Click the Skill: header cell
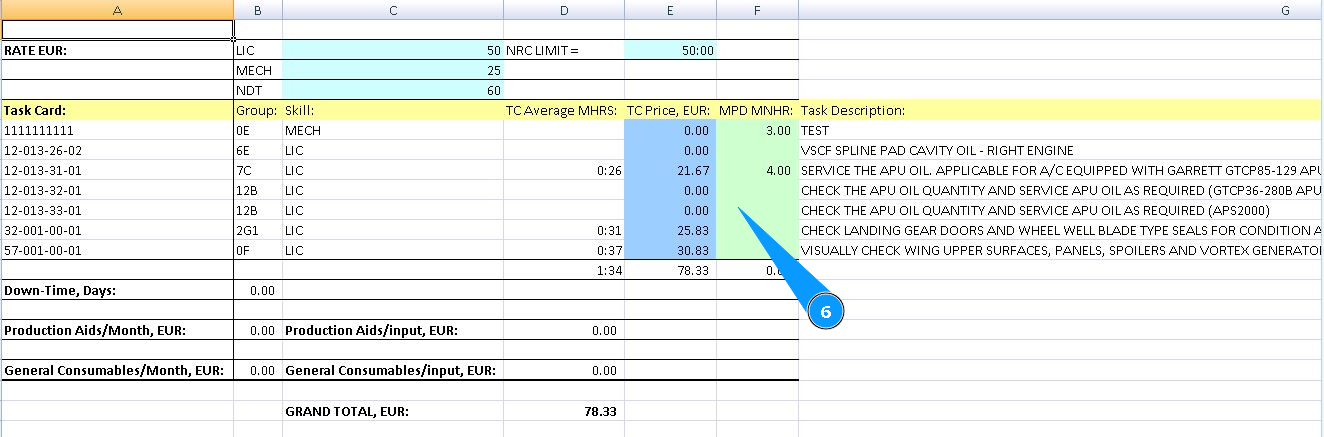This screenshot has width=1324, height=437. point(393,110)
